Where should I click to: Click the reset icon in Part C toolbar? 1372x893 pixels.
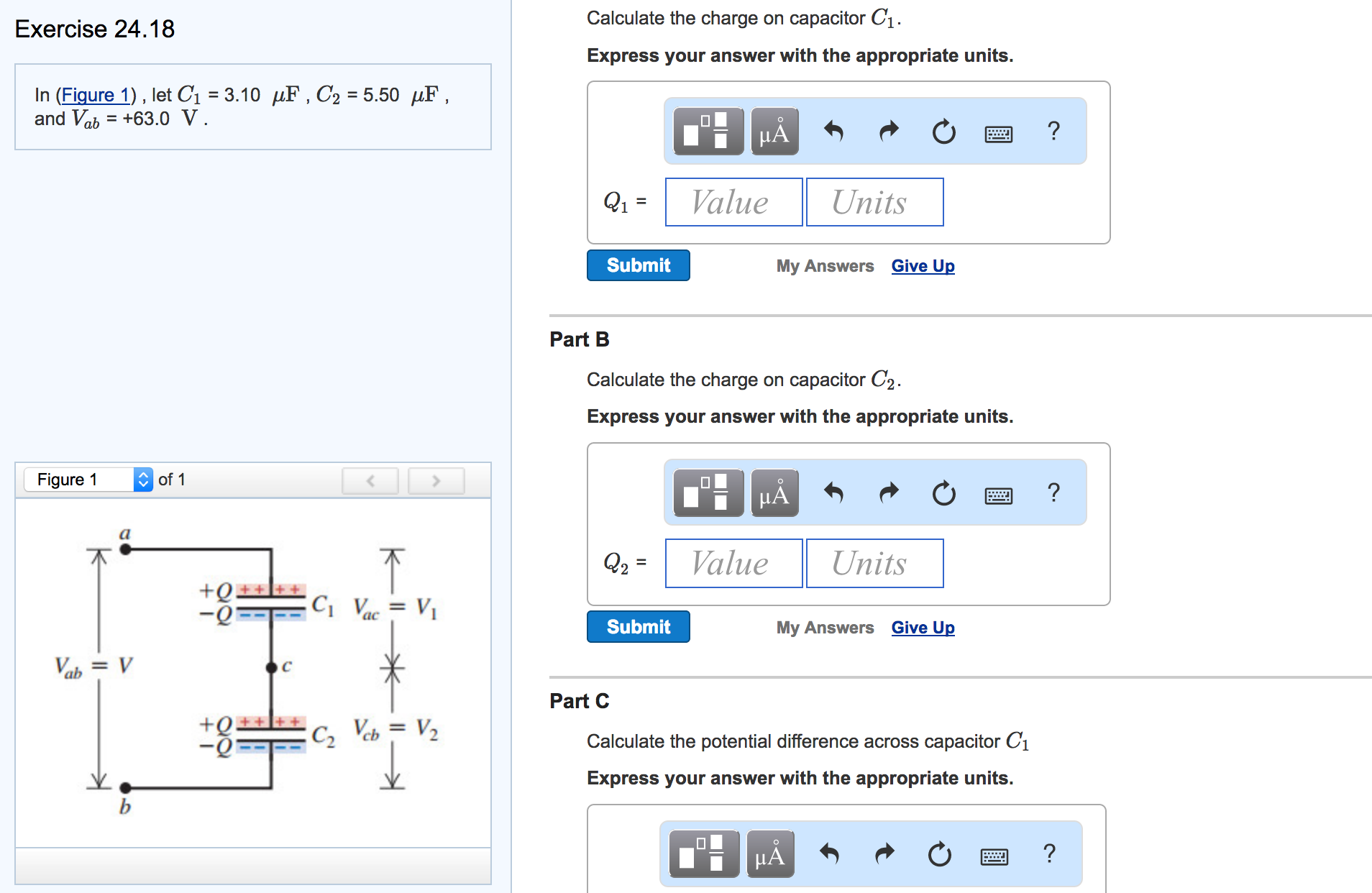pos(939,854)
